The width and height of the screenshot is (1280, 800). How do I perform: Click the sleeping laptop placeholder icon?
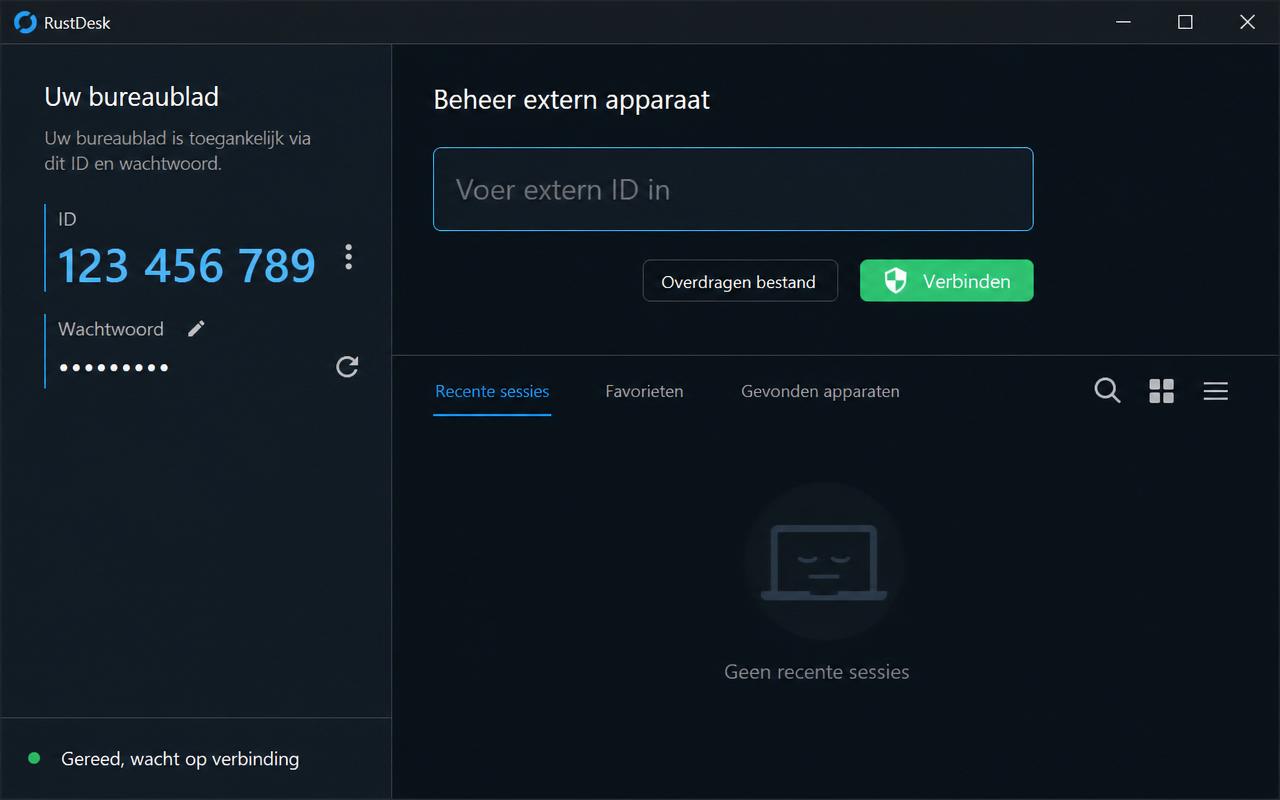pos(824,563)
